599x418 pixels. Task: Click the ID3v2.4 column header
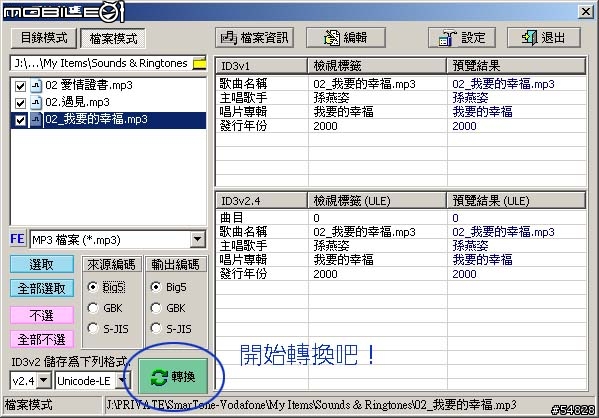pos(262,201)
